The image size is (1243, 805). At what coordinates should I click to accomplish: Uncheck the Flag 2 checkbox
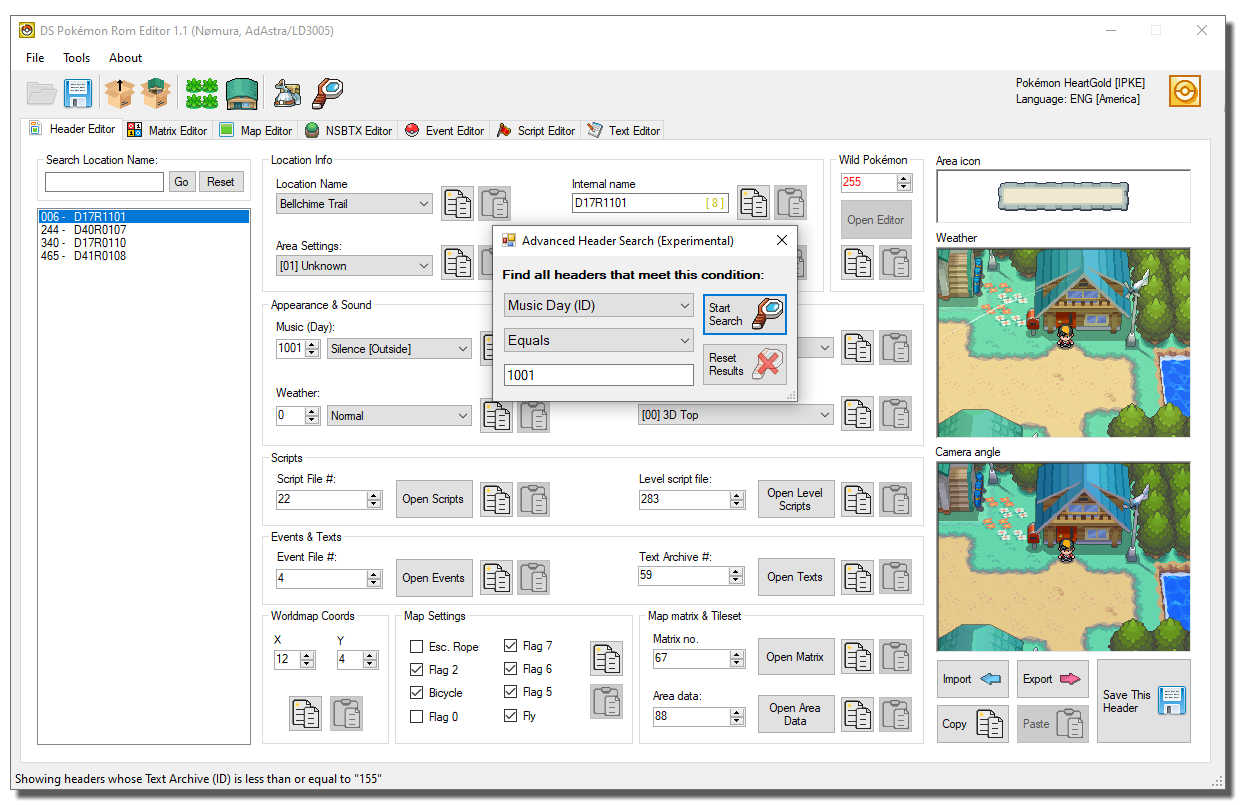coord(417,670)
